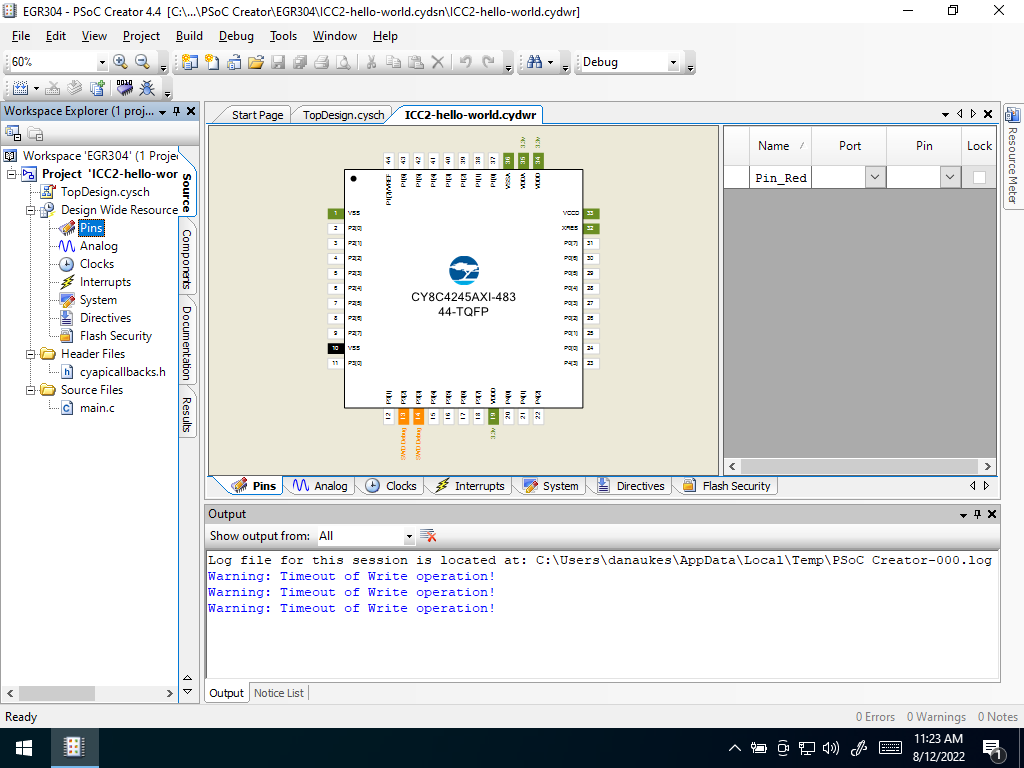Open the Project menu

point(141,36)
